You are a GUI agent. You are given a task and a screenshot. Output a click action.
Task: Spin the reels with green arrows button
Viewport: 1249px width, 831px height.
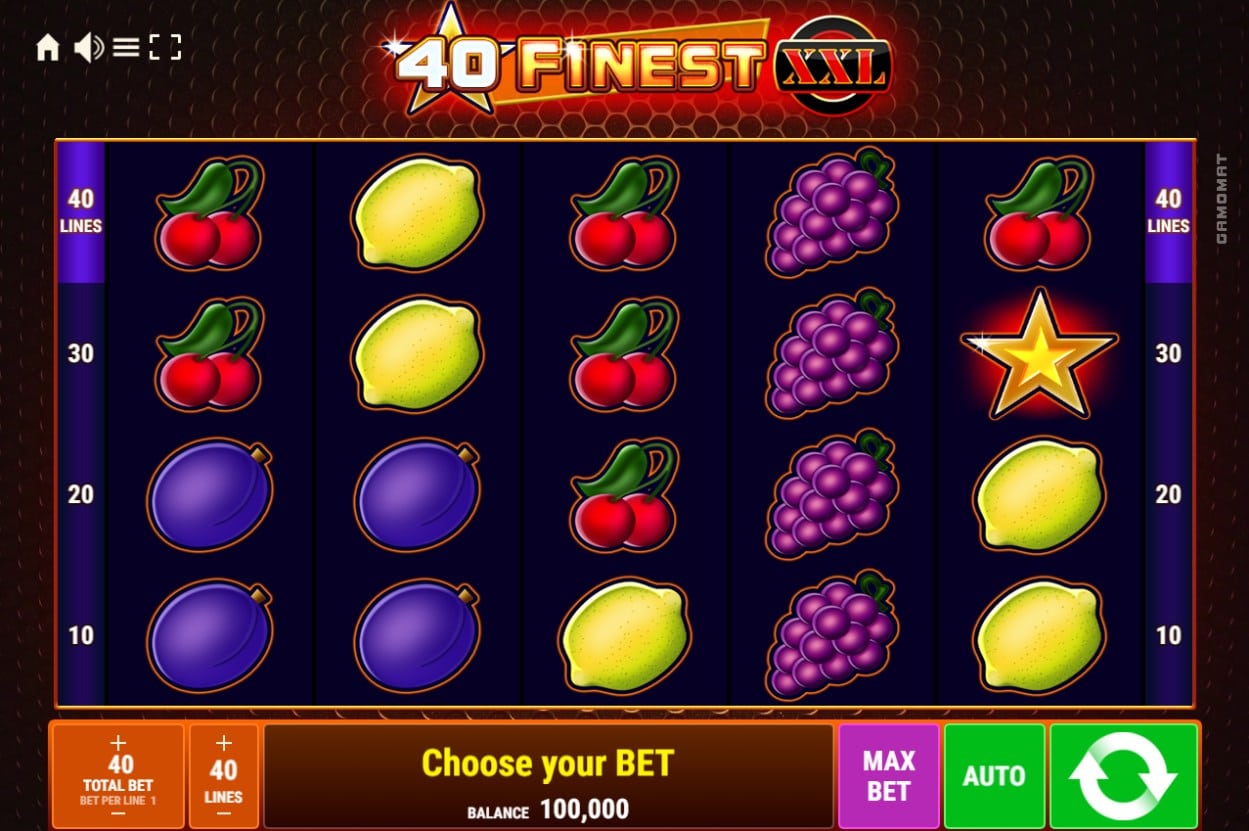(x=1124, y=776)
